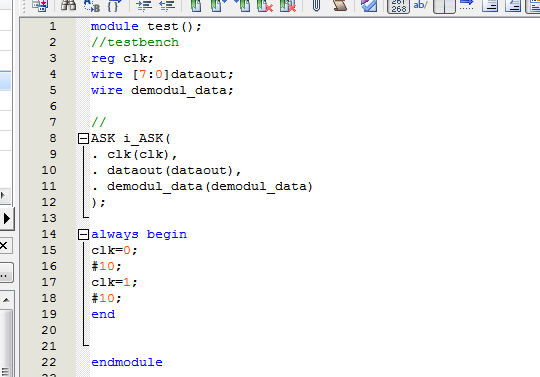Click 'clk=0;' statement

(114, 250)
